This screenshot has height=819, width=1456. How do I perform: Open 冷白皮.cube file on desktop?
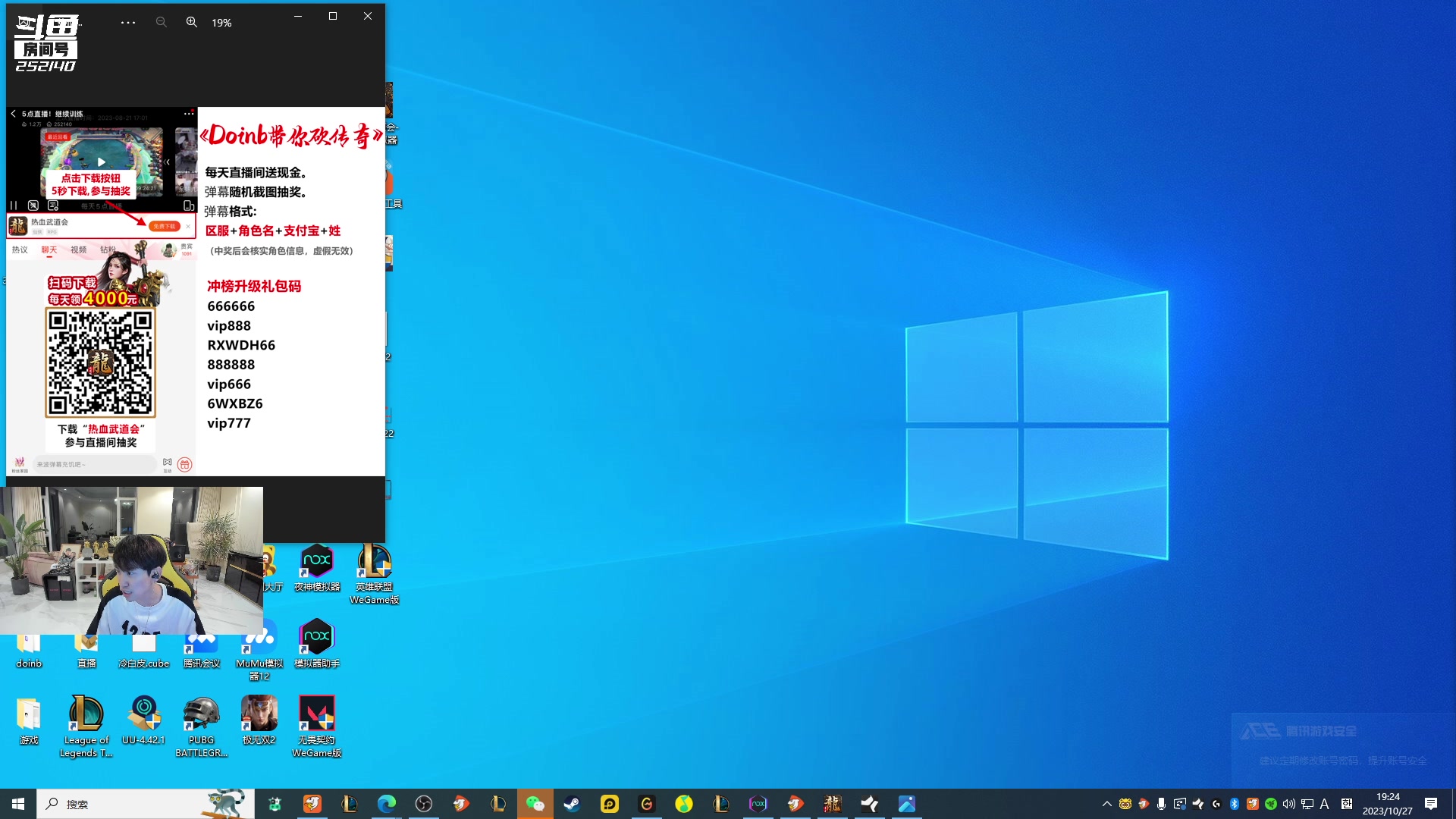tap(144, 652)
